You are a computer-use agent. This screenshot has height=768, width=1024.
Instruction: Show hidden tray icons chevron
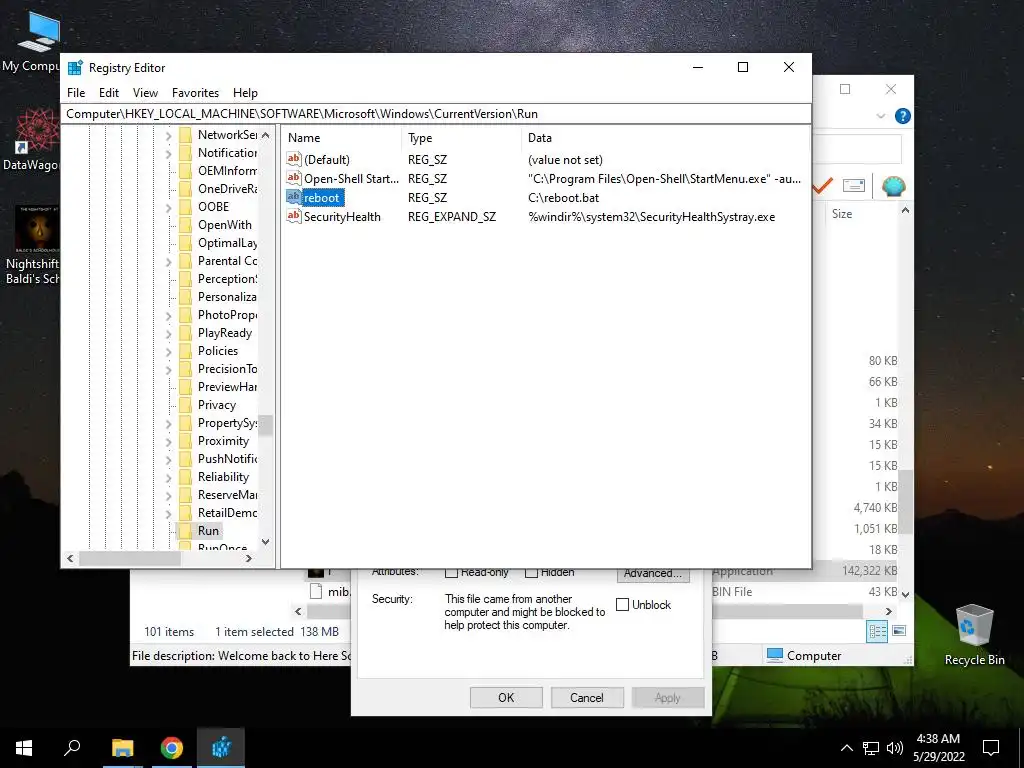tap(846, 748)
